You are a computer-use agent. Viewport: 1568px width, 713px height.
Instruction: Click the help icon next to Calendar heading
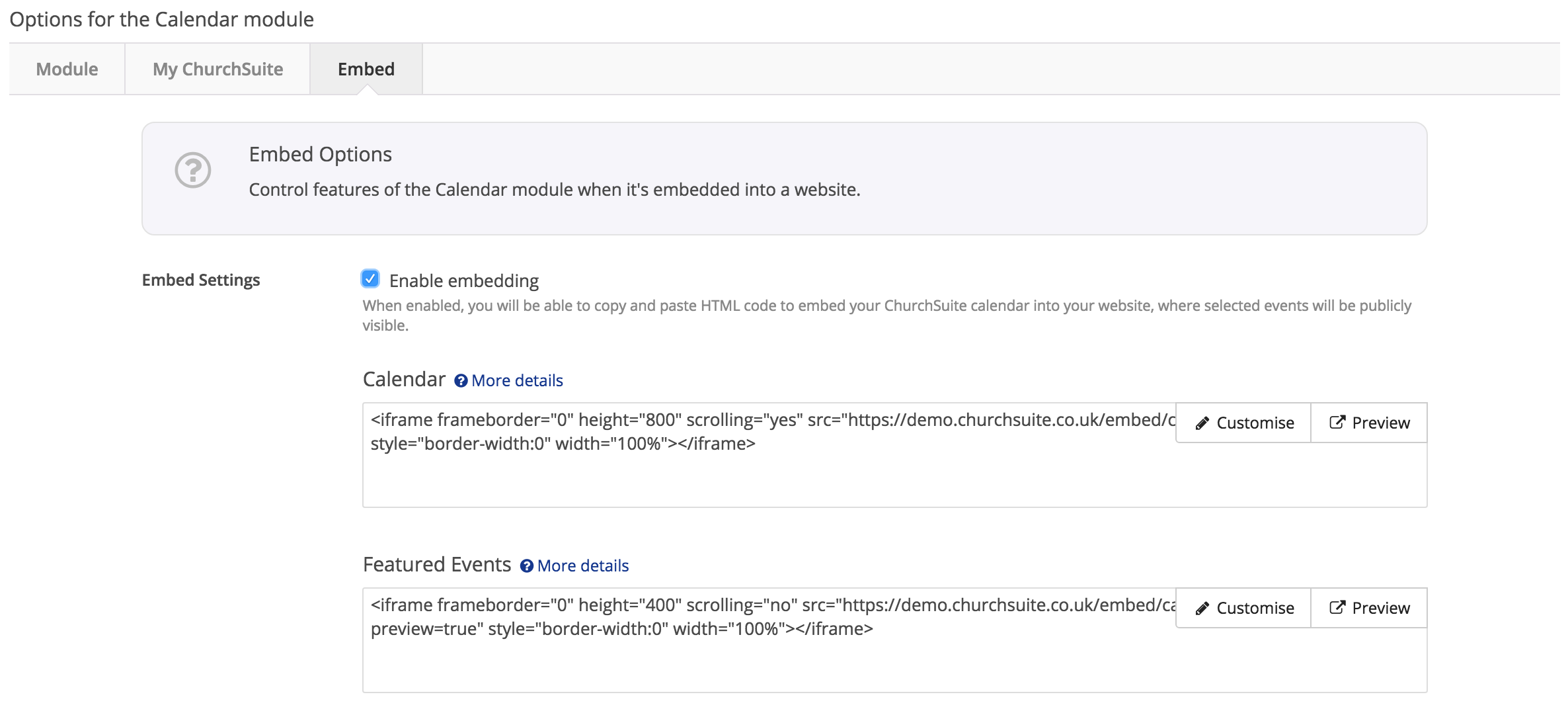(461, 381)
